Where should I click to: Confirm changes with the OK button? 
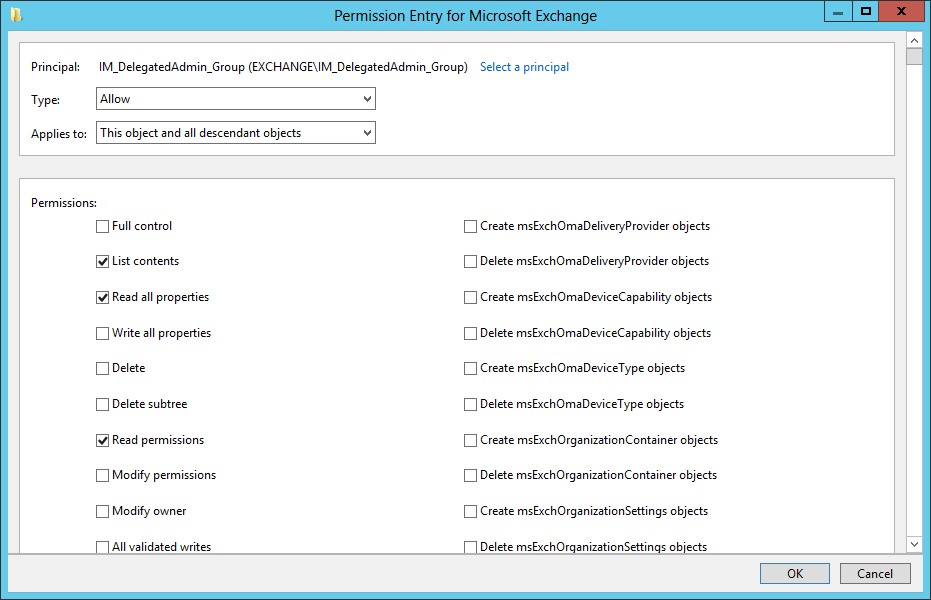click(794, 573)
